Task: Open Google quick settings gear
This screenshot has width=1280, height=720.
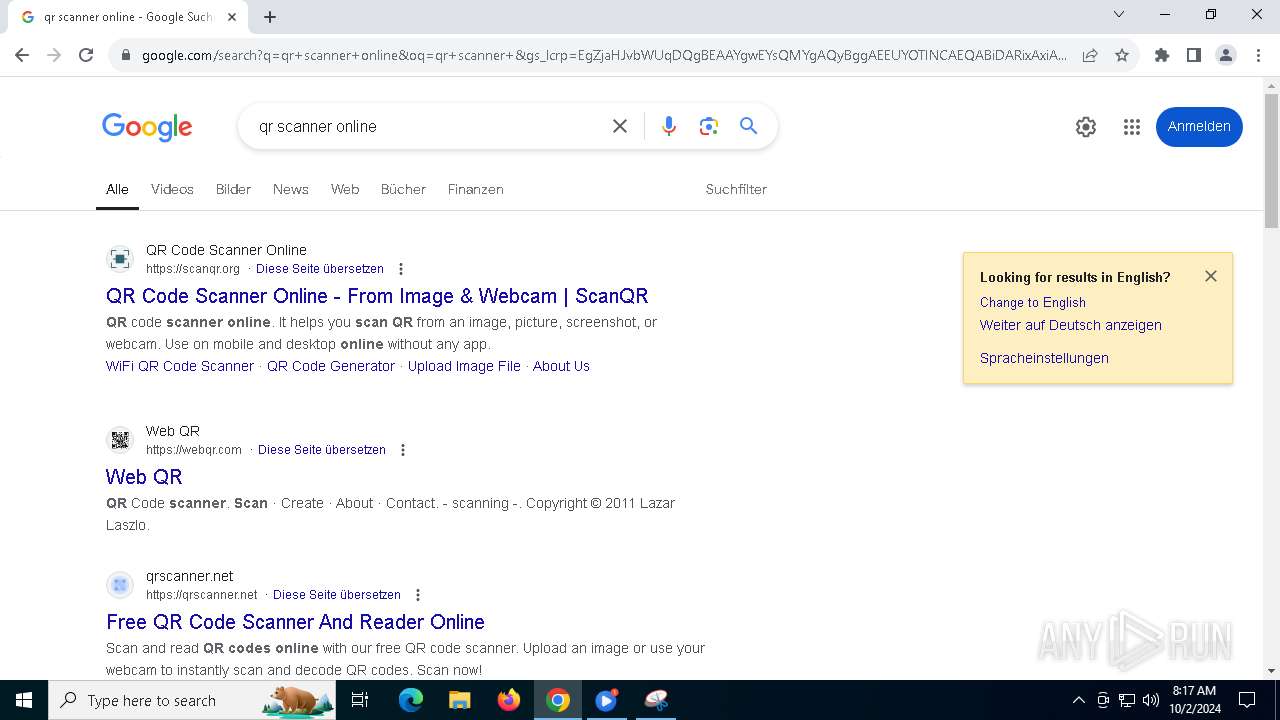Action: [1086, 127]
